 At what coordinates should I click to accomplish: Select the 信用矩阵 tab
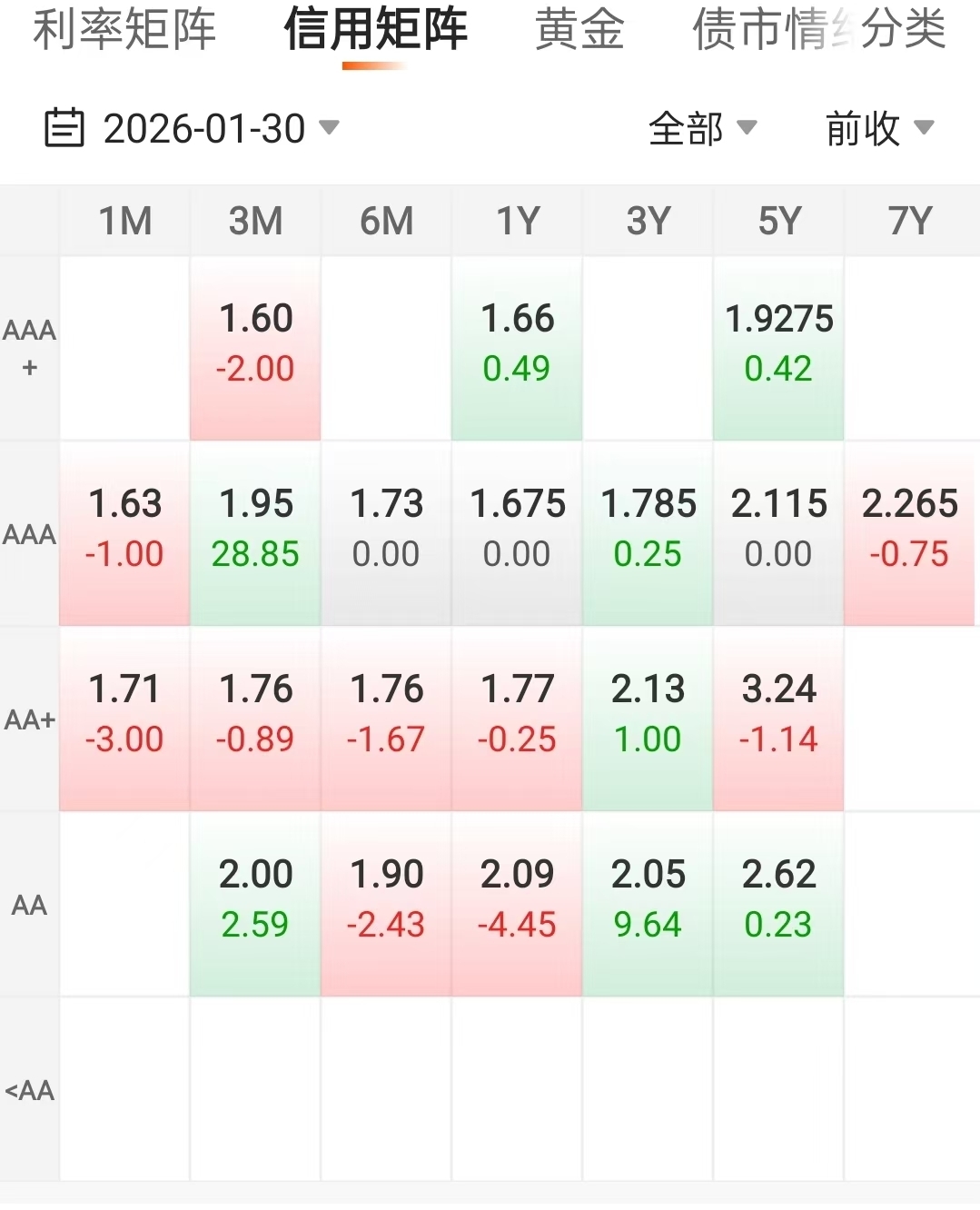pyautogui.click(x=375, y=30)
